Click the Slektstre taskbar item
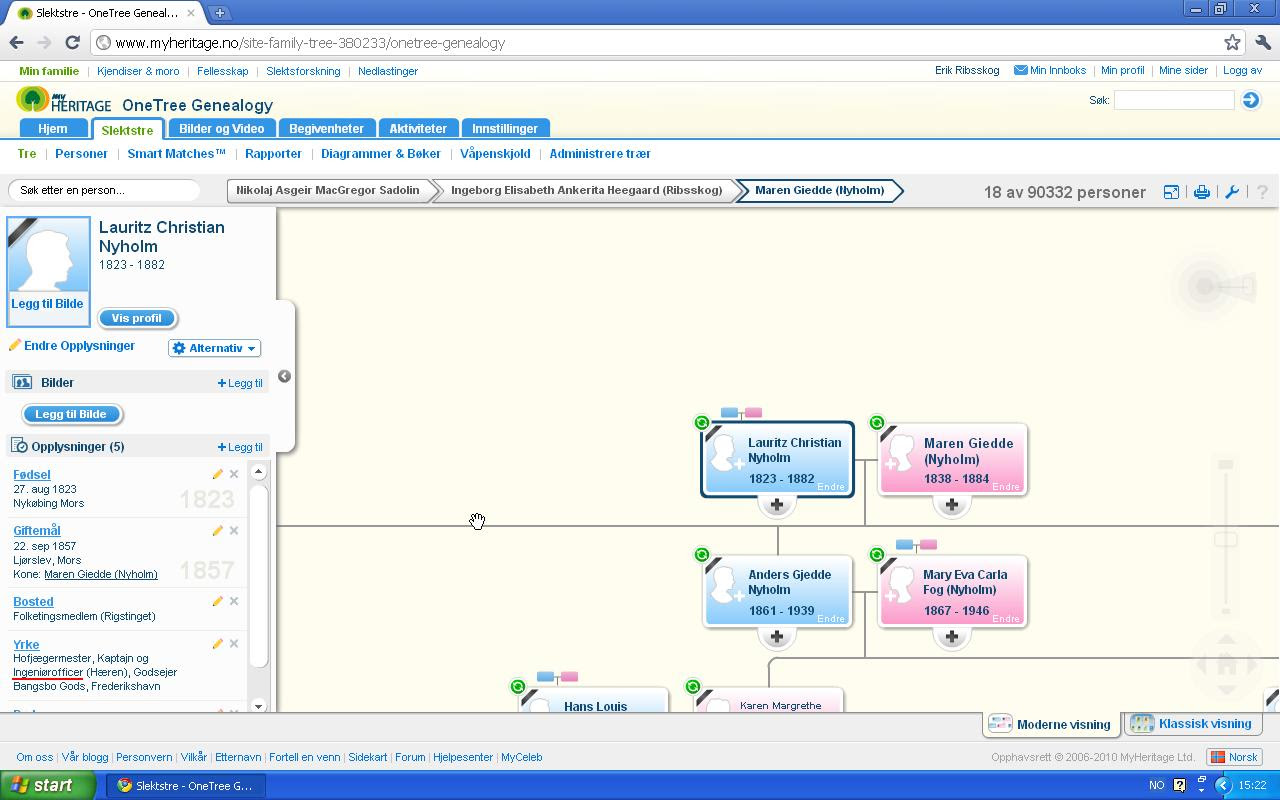The width and height of the screenshot is (1280, 800). (x=186, y=785)
